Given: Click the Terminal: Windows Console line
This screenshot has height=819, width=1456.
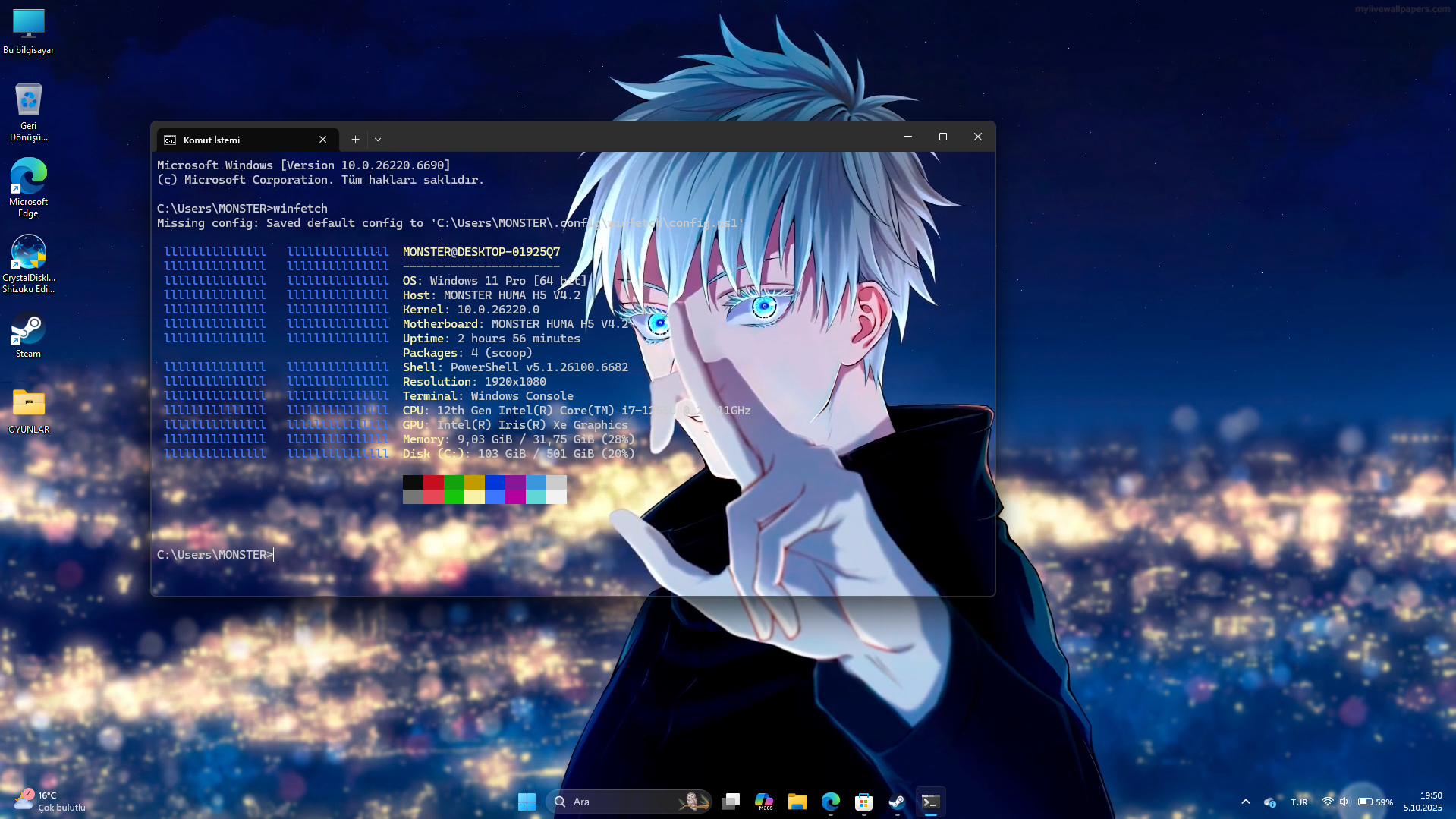Looking at the screenshot, I should 488,395.
